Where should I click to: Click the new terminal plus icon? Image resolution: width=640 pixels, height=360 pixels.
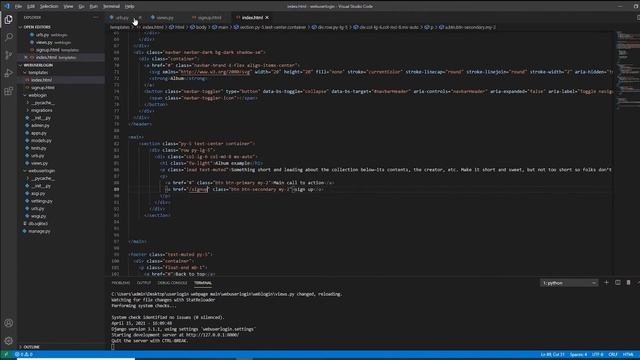click(606, 282)
